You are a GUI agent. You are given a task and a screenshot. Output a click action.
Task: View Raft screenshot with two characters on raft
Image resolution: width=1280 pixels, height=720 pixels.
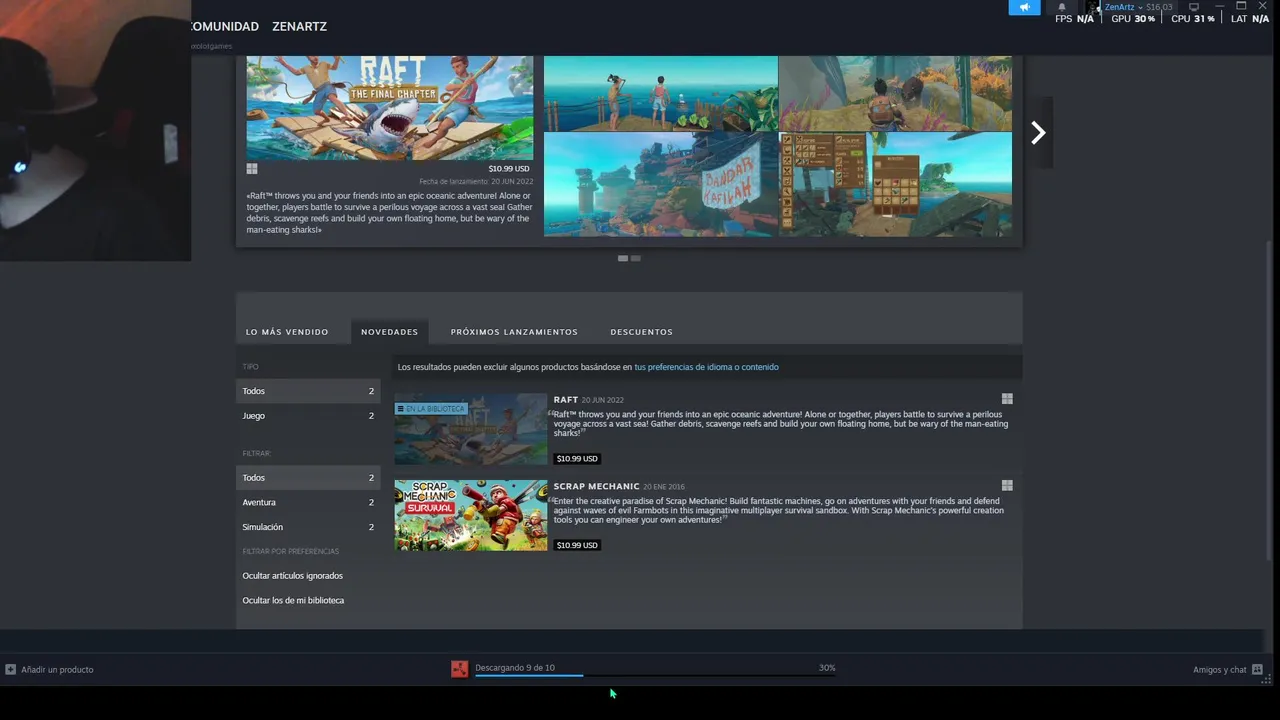pyautogui.click(x=660, y=94)
